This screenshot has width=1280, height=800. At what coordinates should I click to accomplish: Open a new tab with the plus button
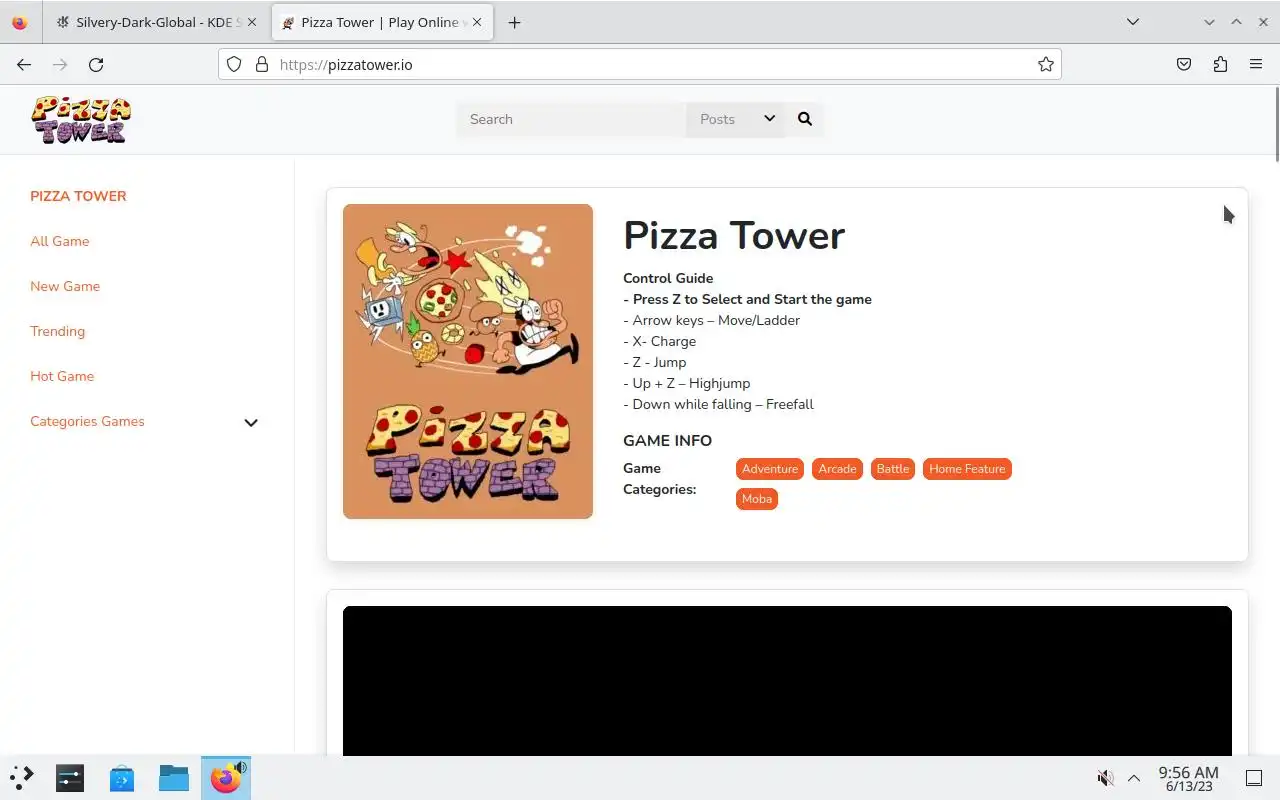pos(514,22)
